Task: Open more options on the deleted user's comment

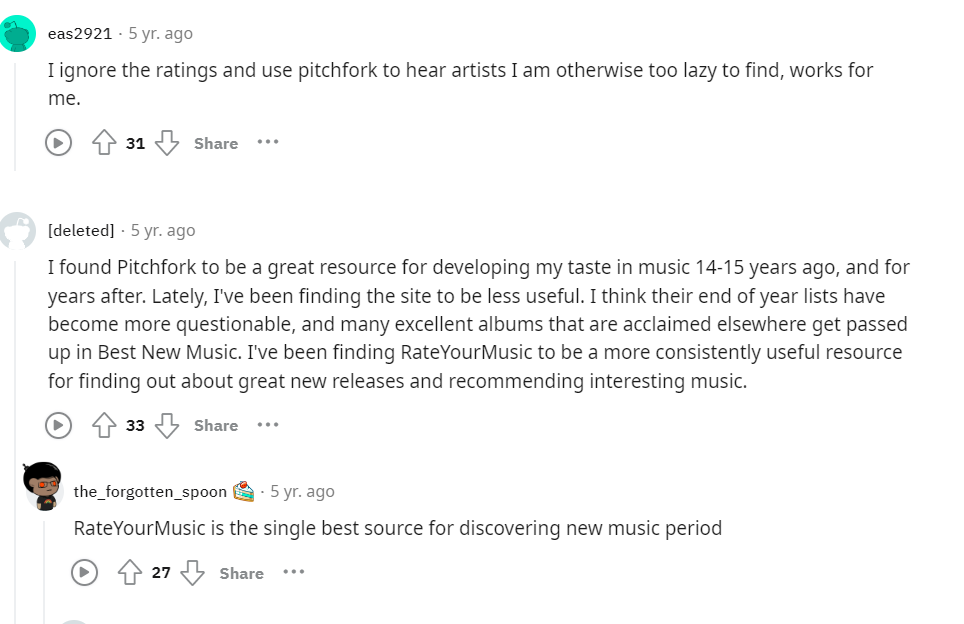Action: point(267,424)
